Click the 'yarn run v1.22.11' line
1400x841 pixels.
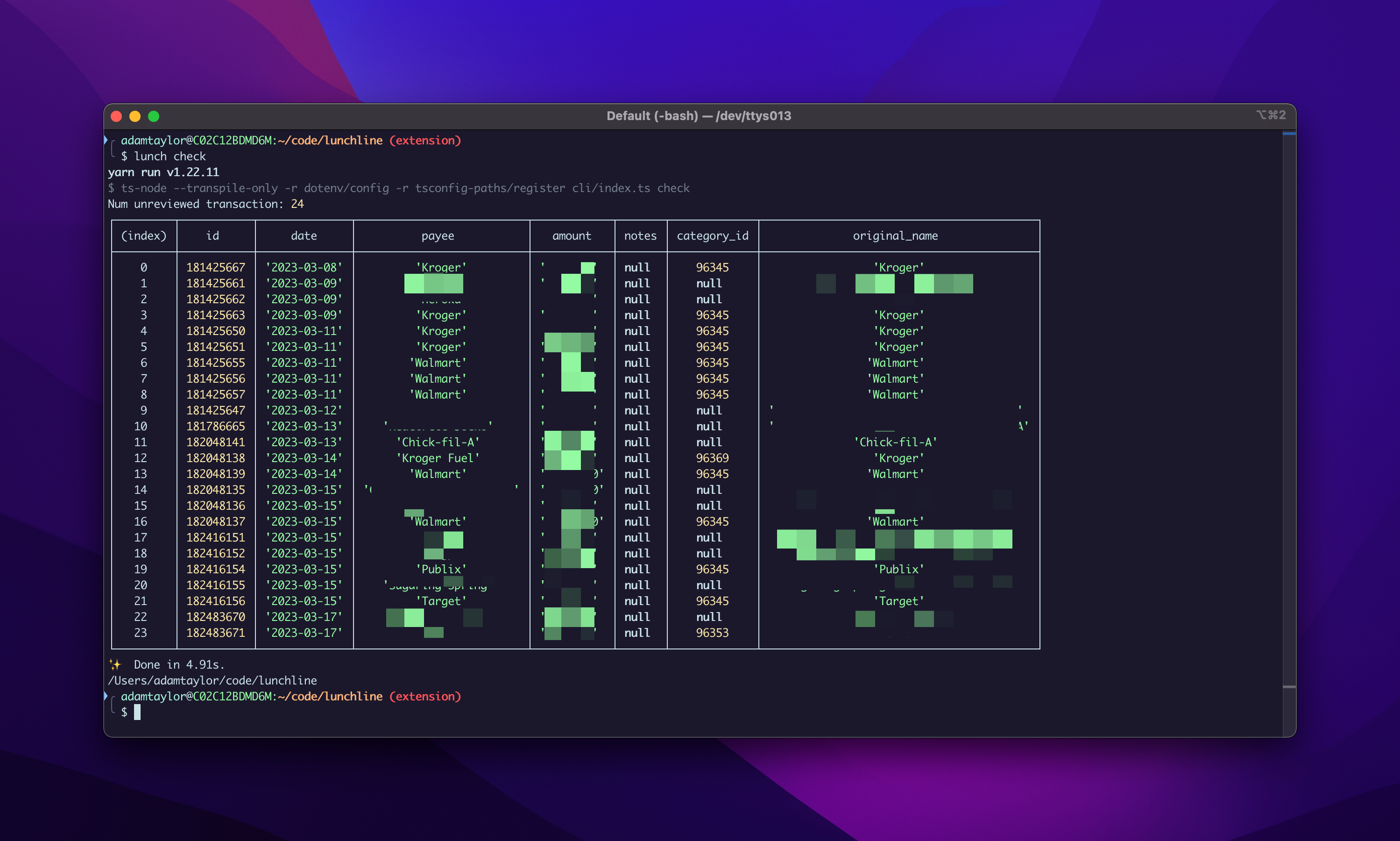tap(163, 172)
